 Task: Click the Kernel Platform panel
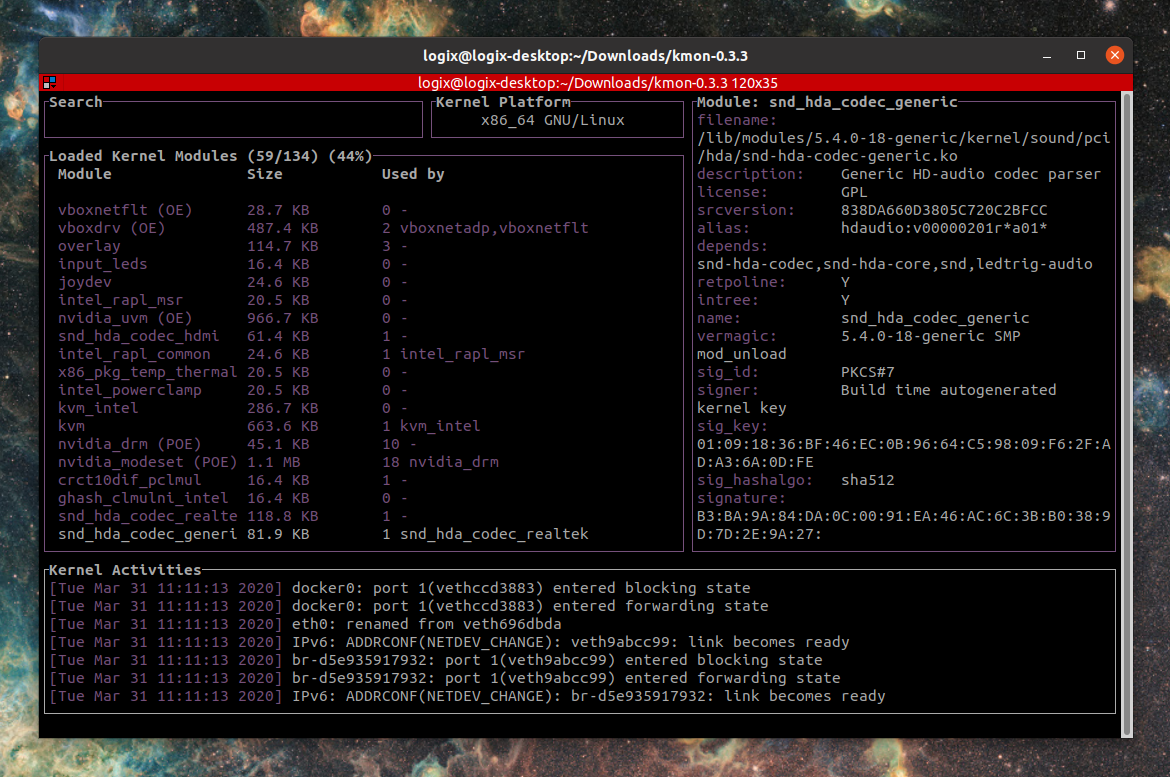click(556, 120)
